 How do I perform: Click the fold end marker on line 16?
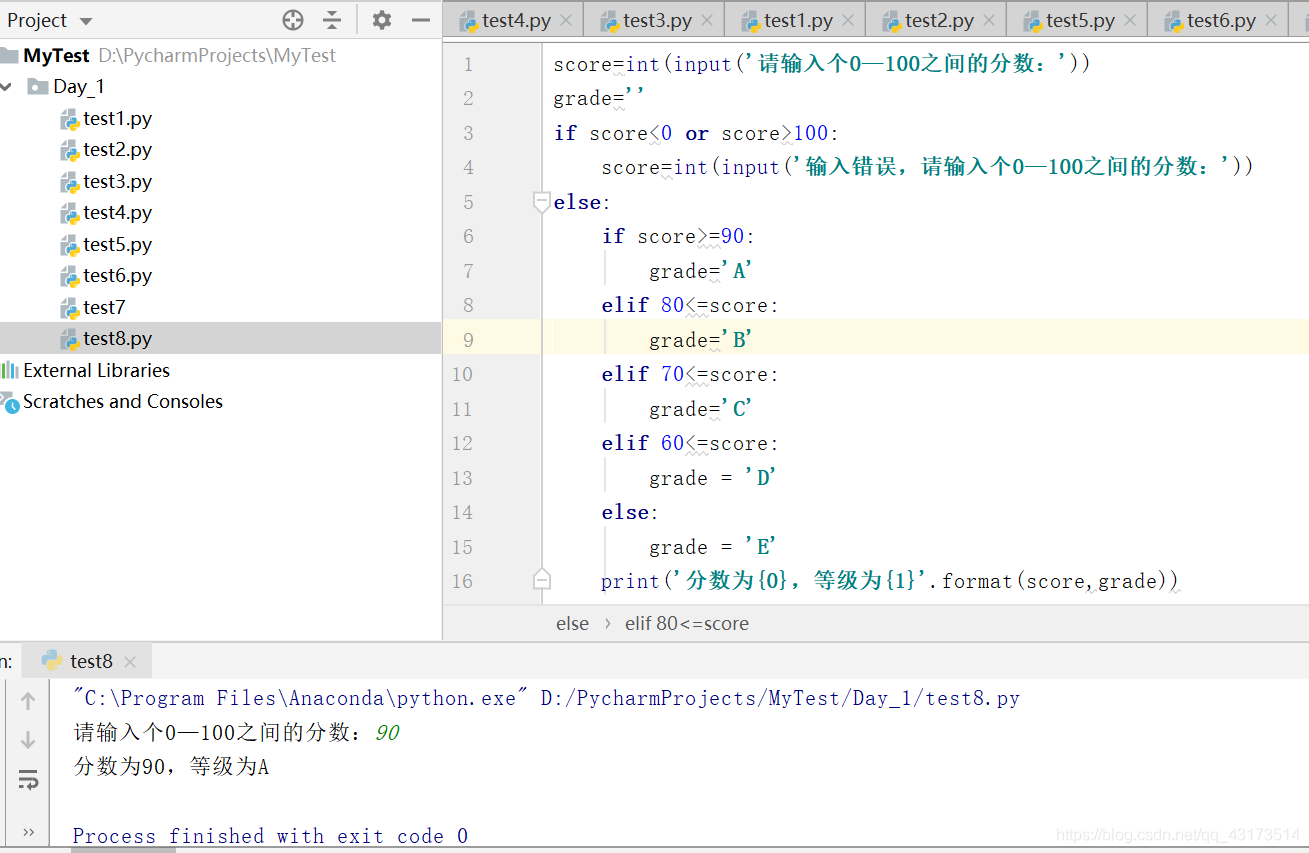pos(541,580)
